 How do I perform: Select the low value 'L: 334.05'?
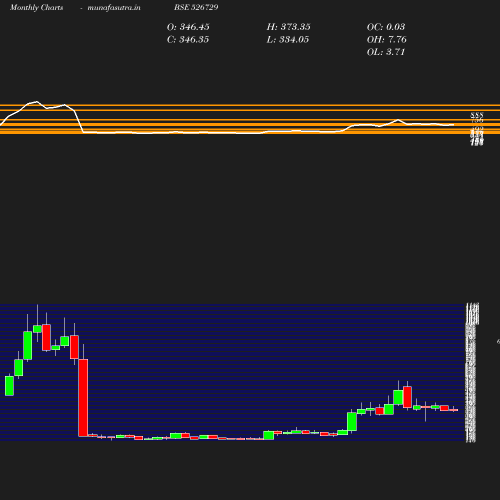pos(288,40)
